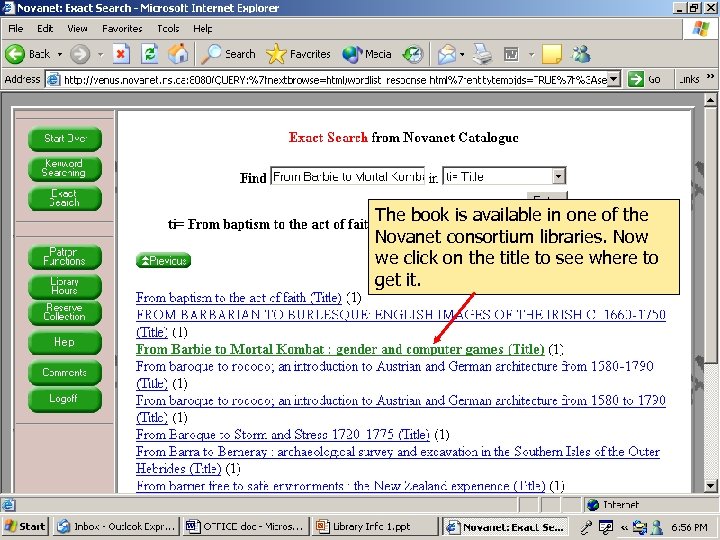Open the History clock icon
This screenshot has height=540, width=720.
click(412, 55)
